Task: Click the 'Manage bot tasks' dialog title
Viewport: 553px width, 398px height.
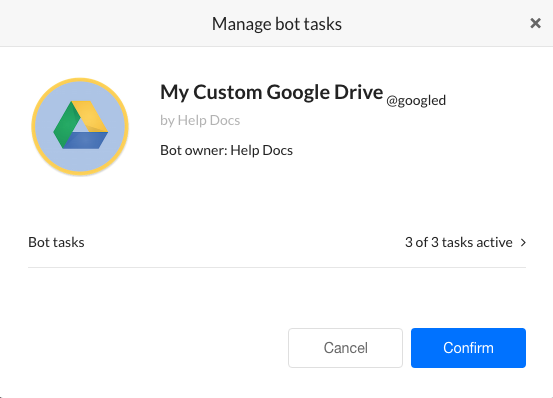Action: 277,24
